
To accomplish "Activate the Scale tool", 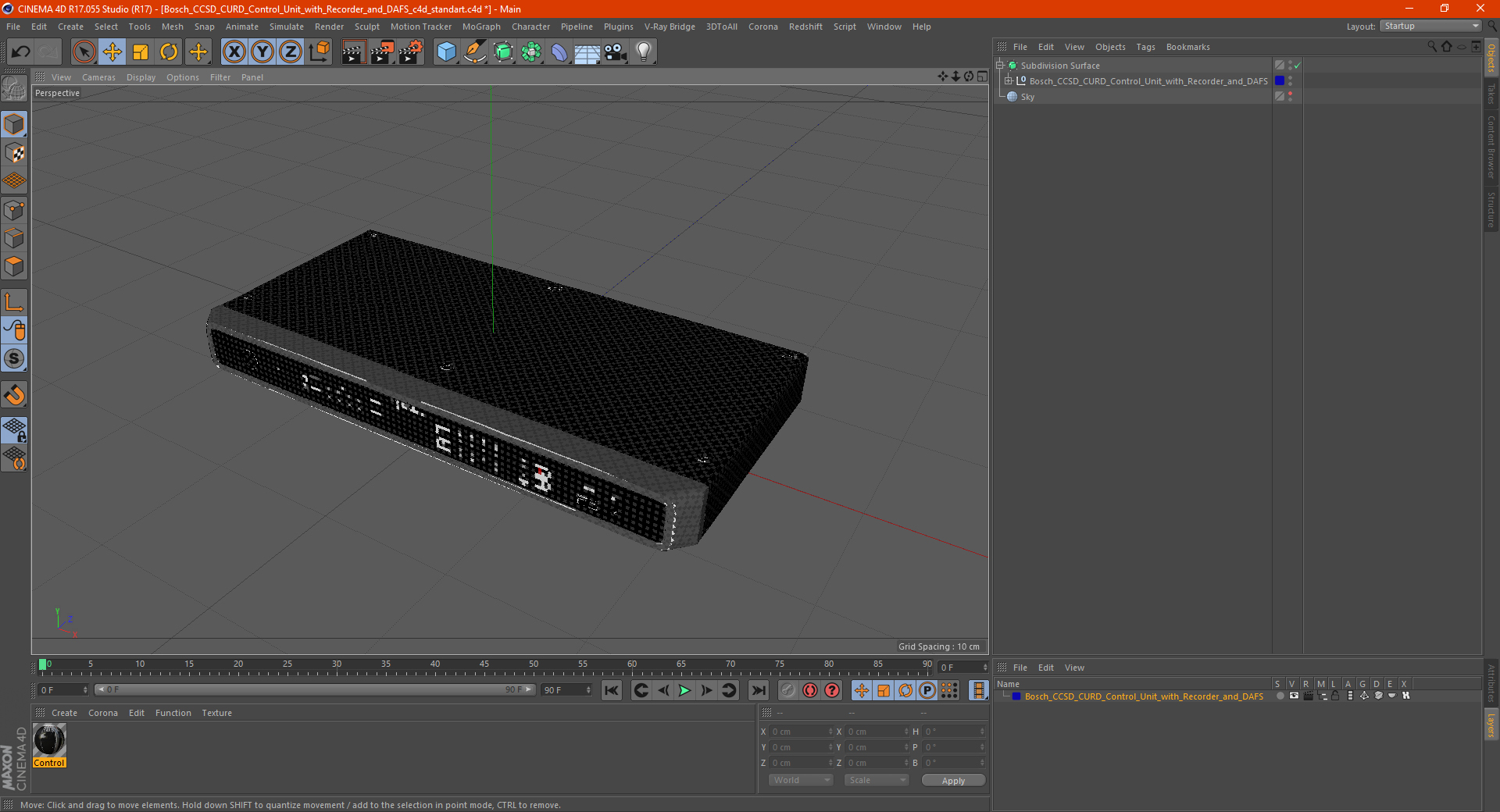I will coord(141,52).
